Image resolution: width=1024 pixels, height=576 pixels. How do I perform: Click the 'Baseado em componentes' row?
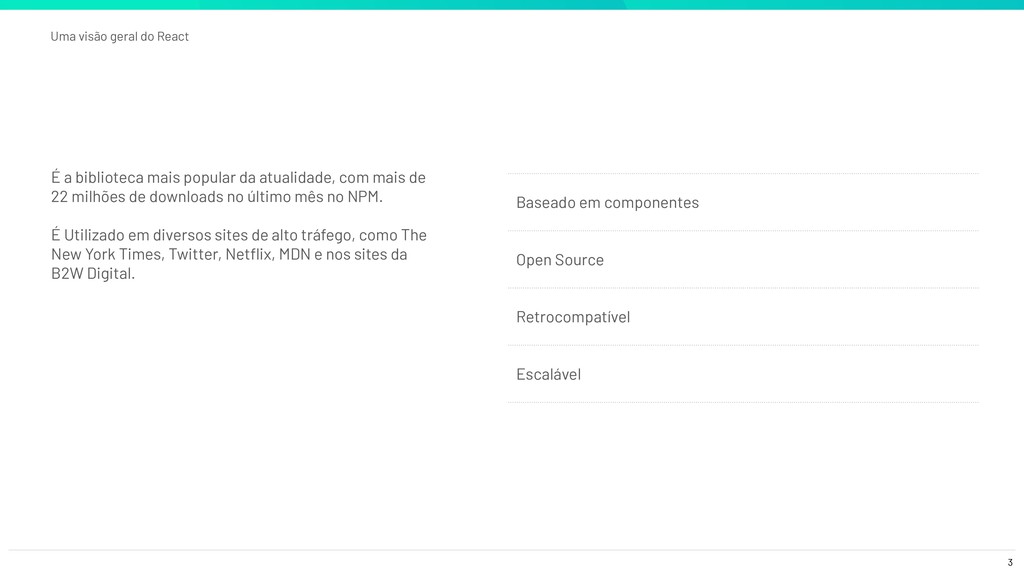click(743, 202)
